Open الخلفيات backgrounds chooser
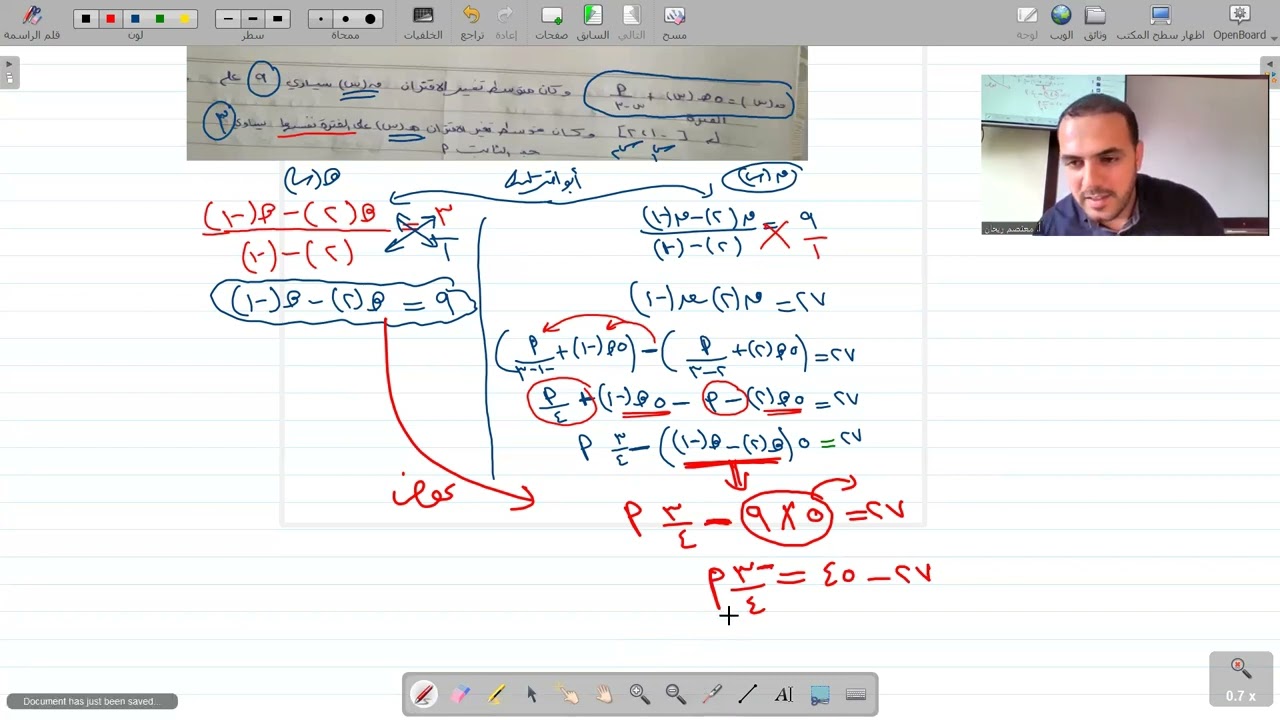Viewport: 1280px width, 720px height. click(x=423, y=22)
